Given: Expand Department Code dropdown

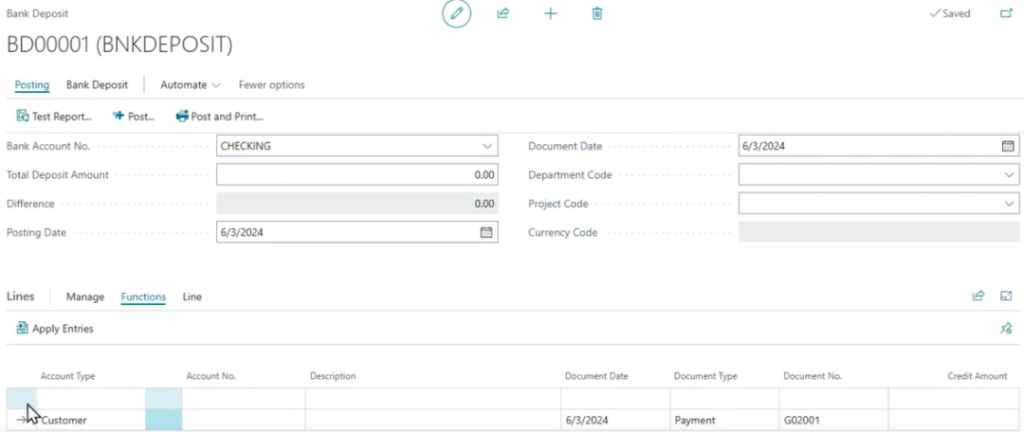Looking at the screenshot, I should click(x=1008, y=175).
